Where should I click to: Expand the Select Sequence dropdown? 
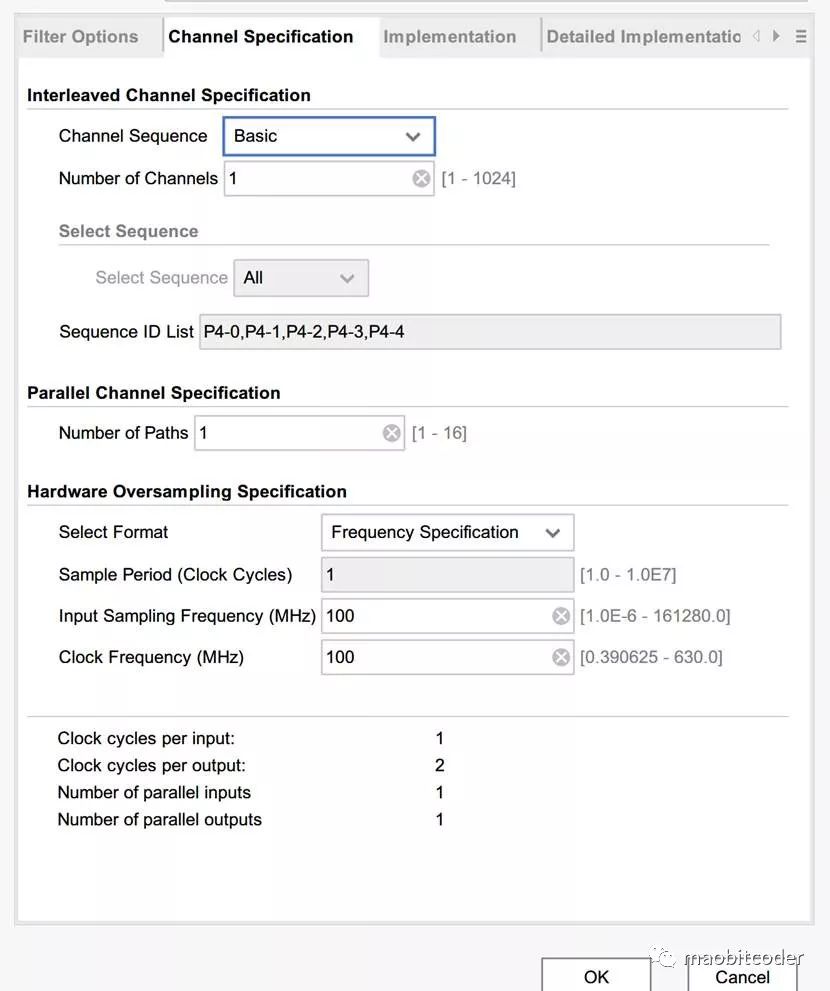coord(301,278)
